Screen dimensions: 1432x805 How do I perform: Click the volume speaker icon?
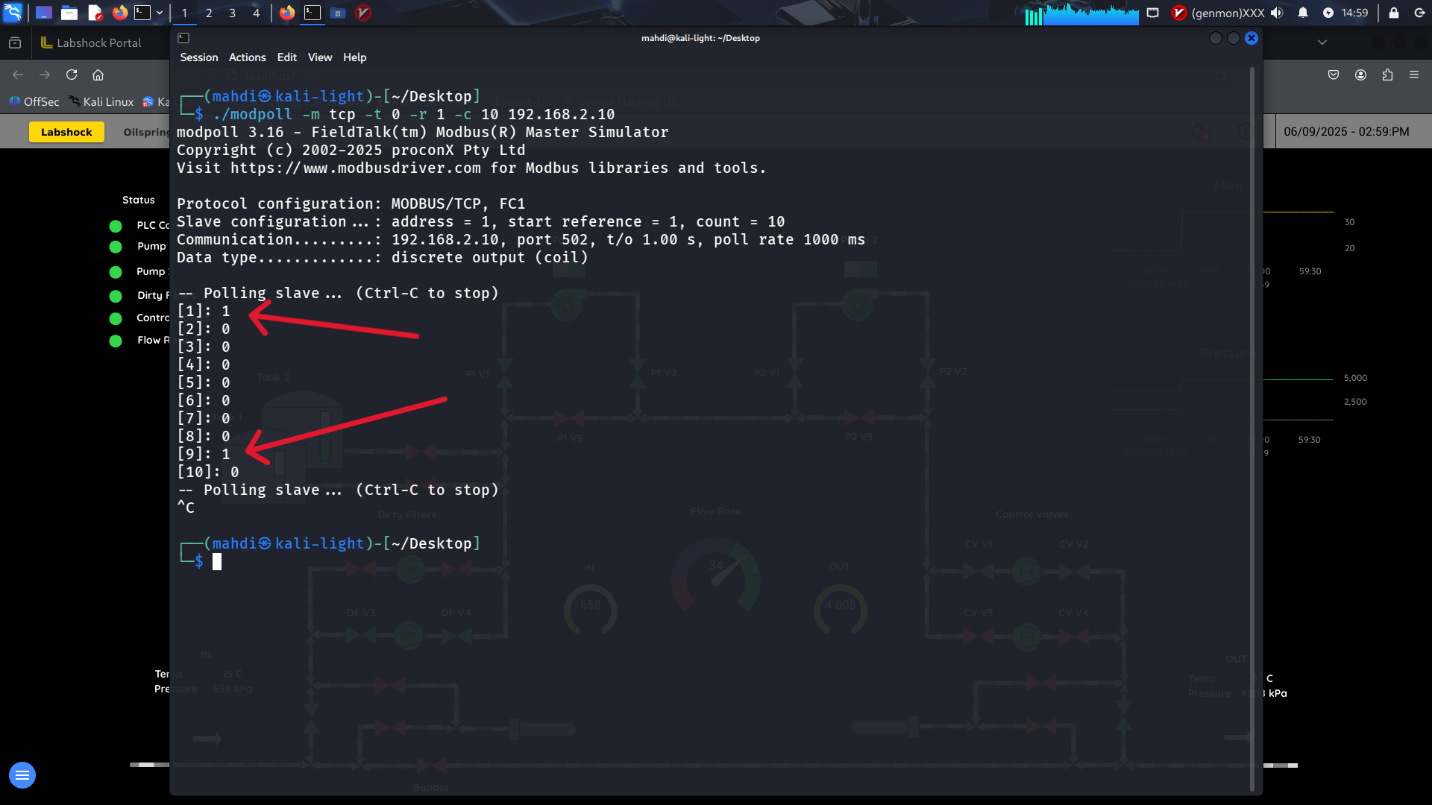(x=1276, y=13)
